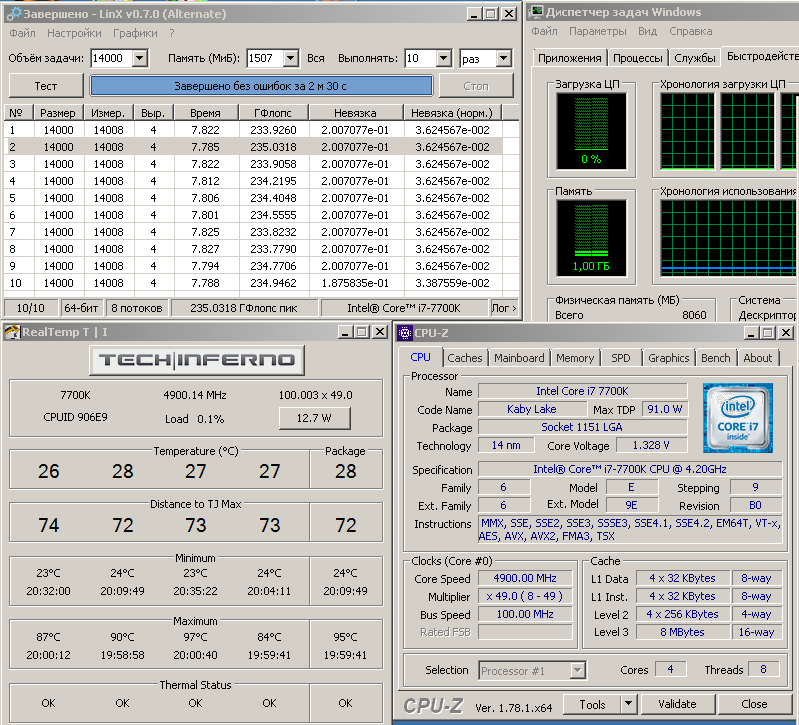
Task: Maximize the LinX window
Action: pos(490,13)
